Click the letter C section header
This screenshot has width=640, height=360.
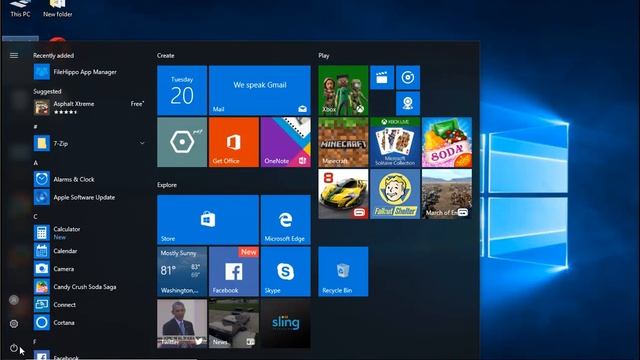coord(36,216)
